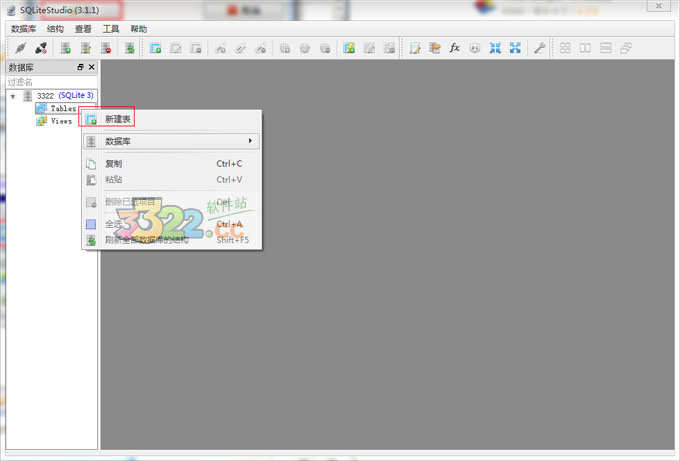680x461 pixels.
Task: Click the Delete table toolbar icon
Action: 196,48
